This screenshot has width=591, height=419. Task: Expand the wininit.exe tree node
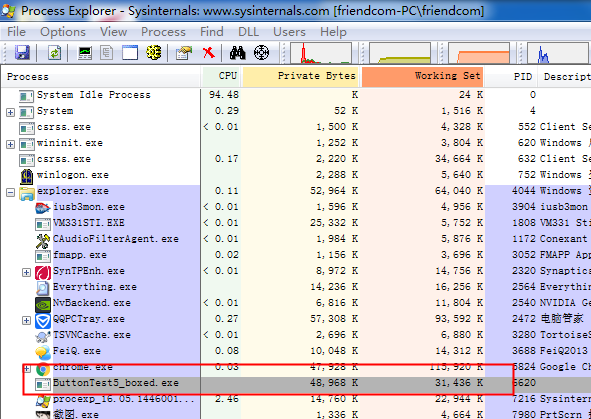click(x=11, y=144)
